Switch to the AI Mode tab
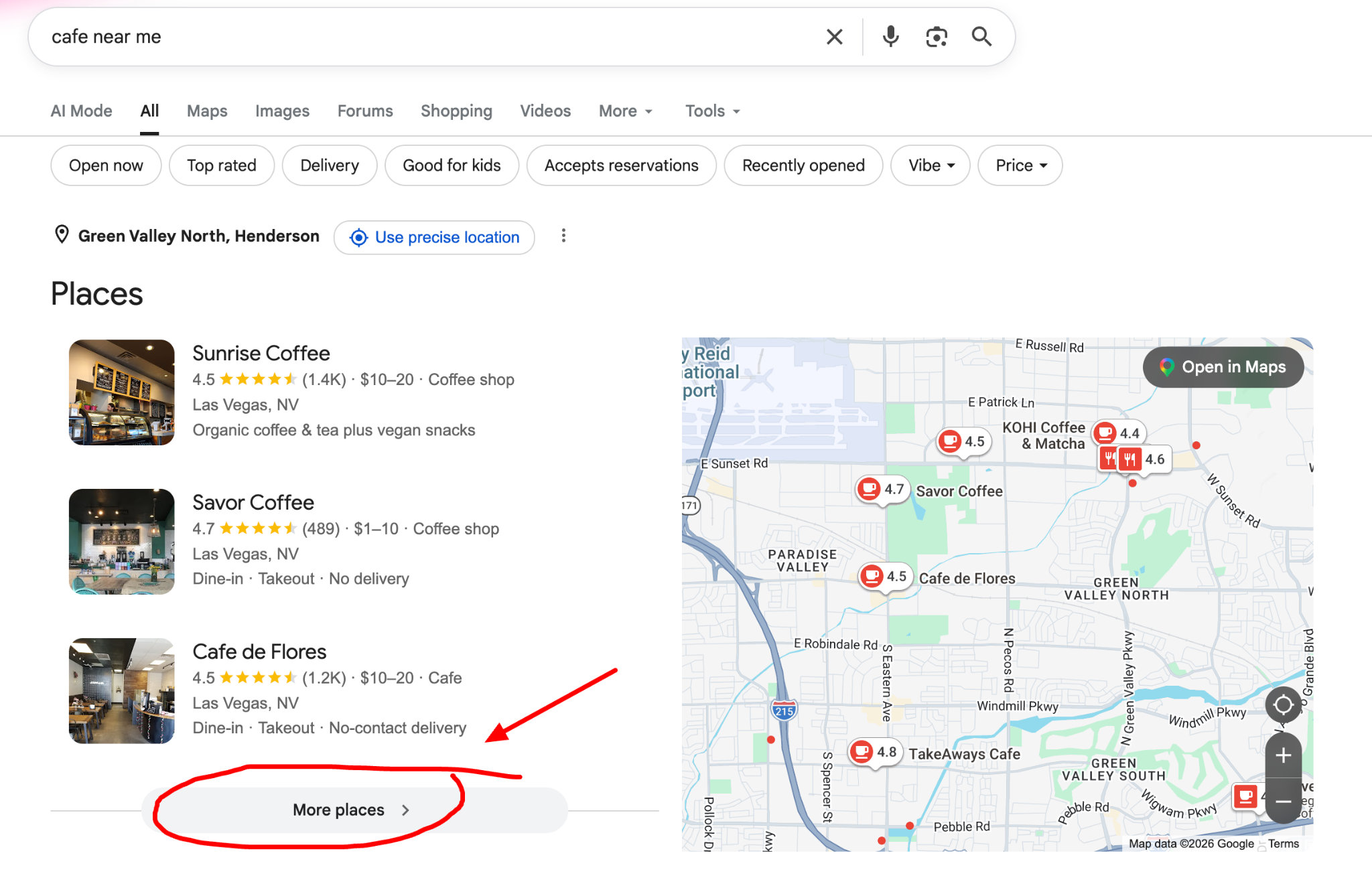Image resolution: width=1372 pixels, height=892 pixels. [x=82, y=111]
